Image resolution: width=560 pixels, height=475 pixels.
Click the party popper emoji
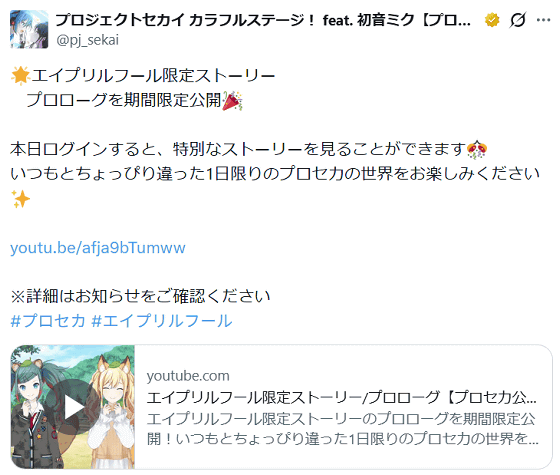pyautogui.click(x=232, y=101)
